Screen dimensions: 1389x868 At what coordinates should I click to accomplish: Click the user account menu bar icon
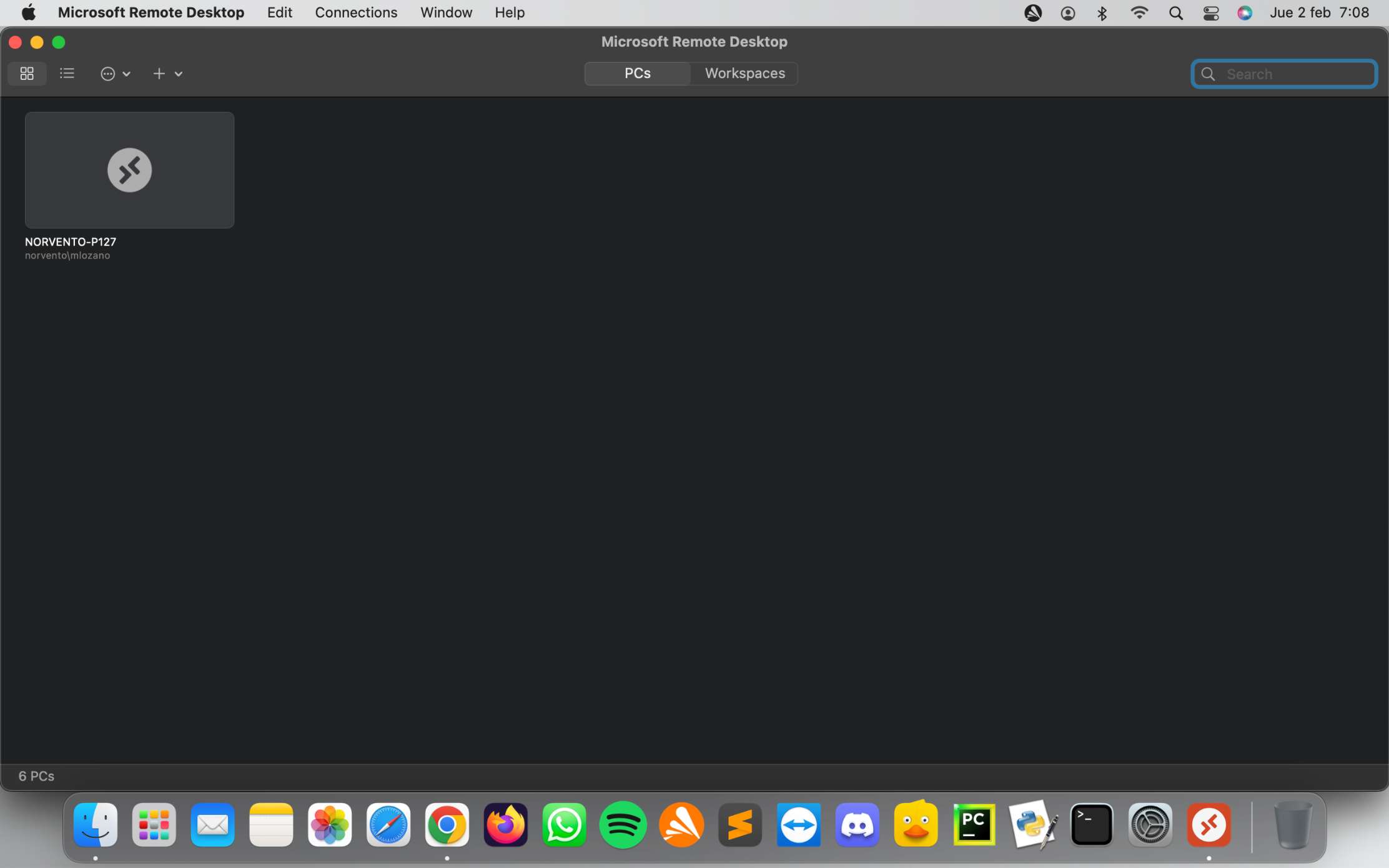point(1068,13)
